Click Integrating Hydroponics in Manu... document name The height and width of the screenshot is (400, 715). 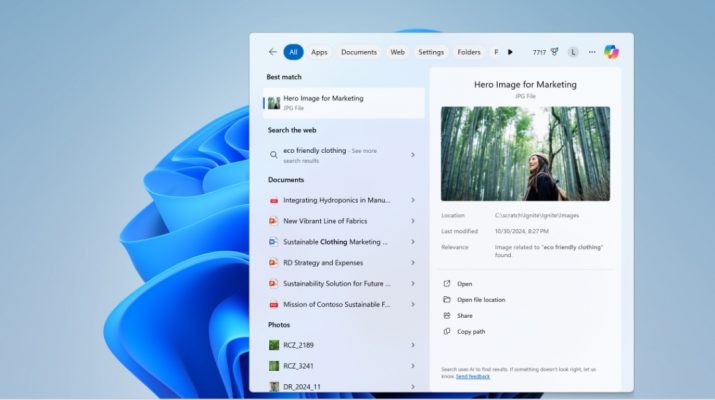(x=337, y=200)
